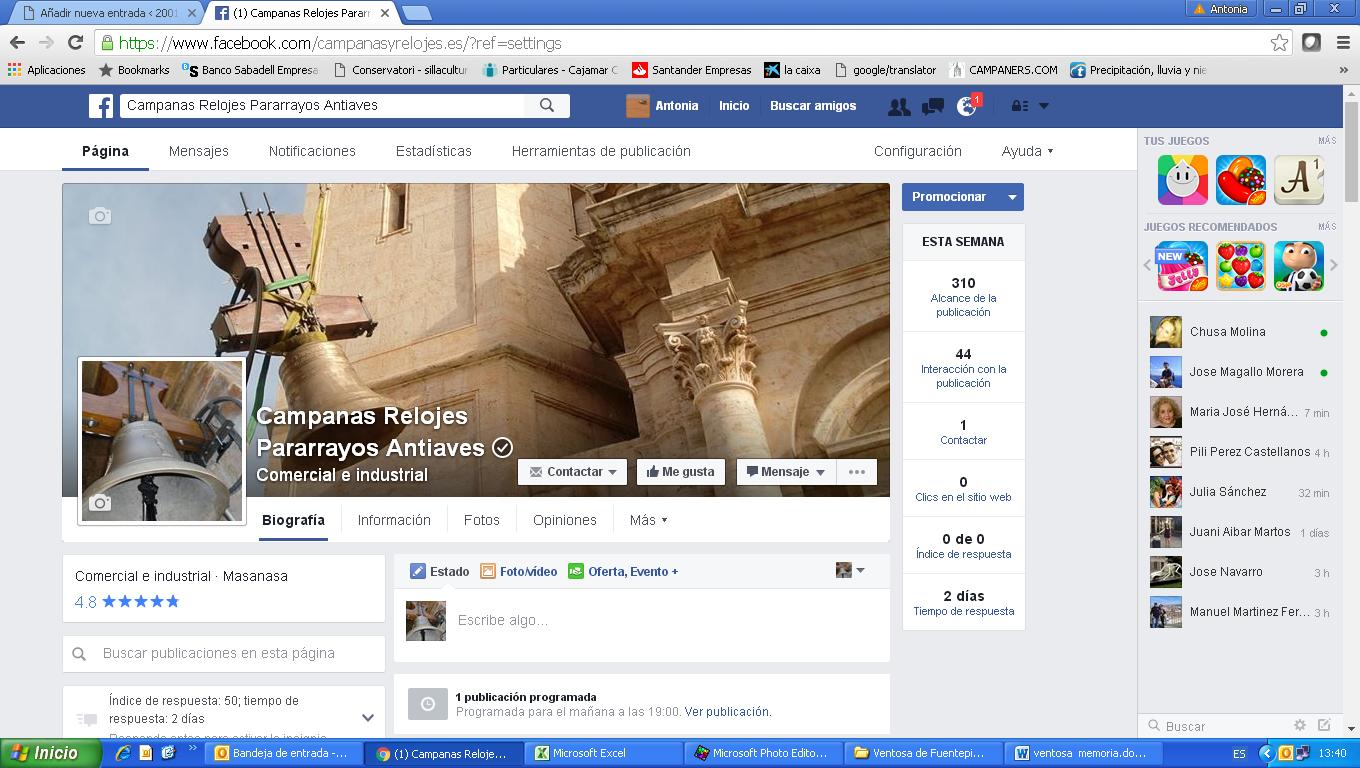Viewport: 1360px width, 768px height.
Task: Switch to the Estadísticas tab
Action: (433, 151)
